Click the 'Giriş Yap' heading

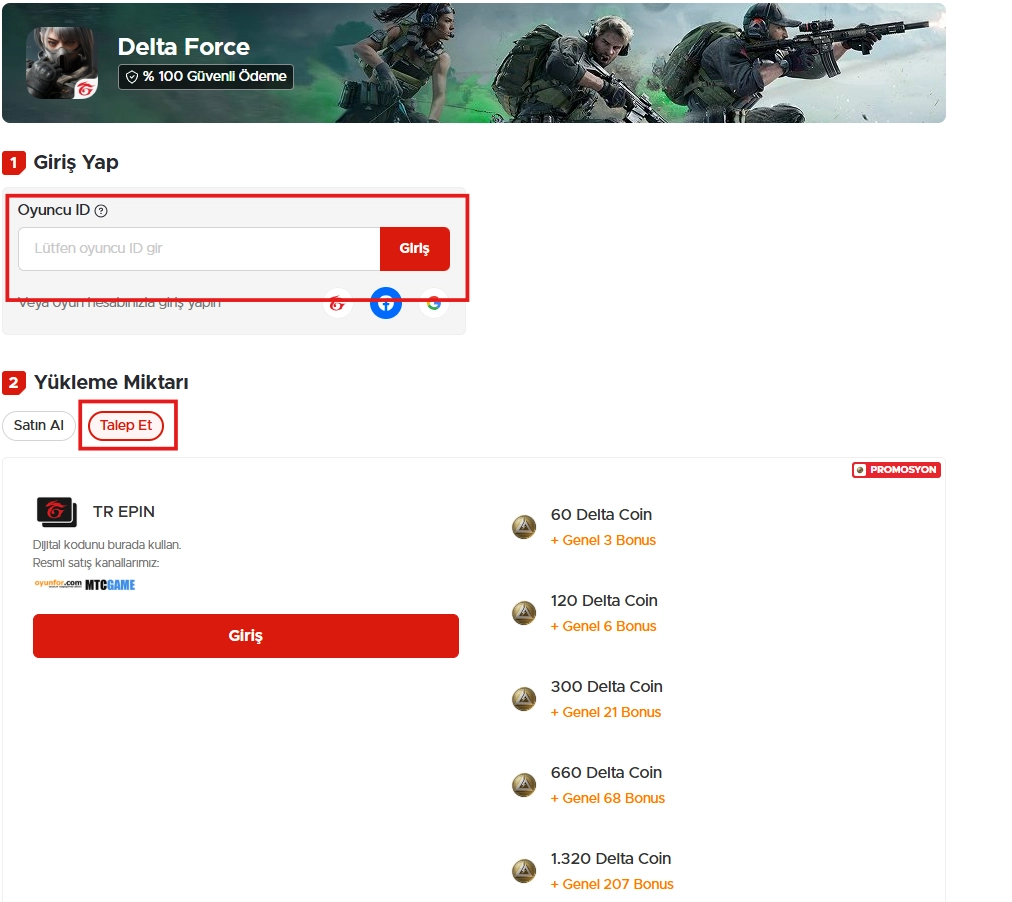click(76, 163)
